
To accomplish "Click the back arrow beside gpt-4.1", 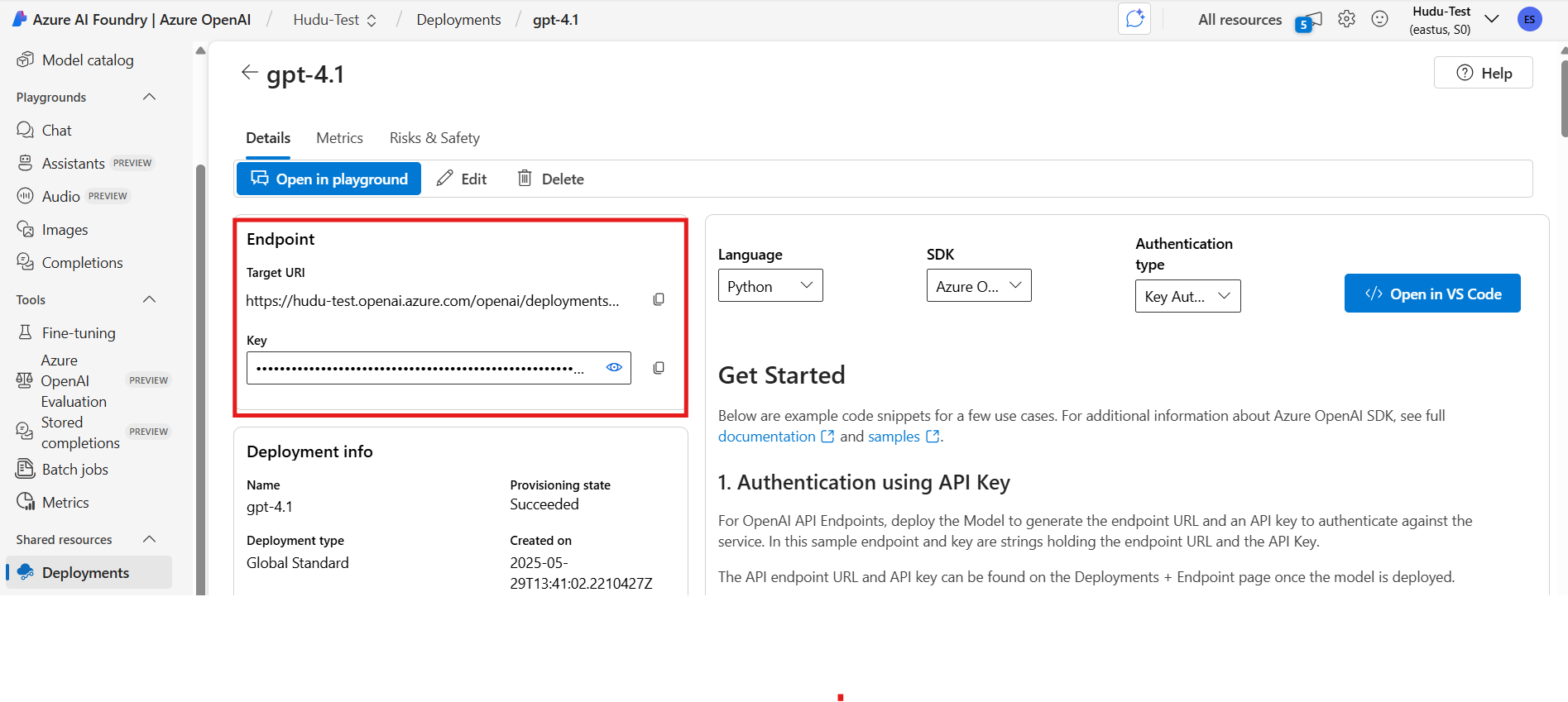I will point(249,73).
